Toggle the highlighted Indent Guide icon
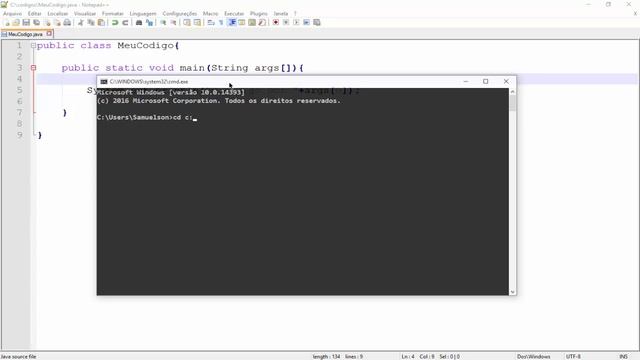Viewport: 640px width, 360px height. point(232,22)
